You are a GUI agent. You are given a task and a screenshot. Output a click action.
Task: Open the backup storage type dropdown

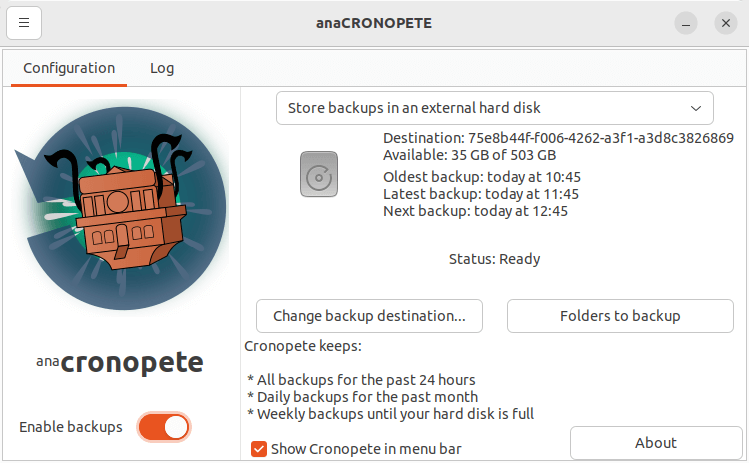[494, 108]
